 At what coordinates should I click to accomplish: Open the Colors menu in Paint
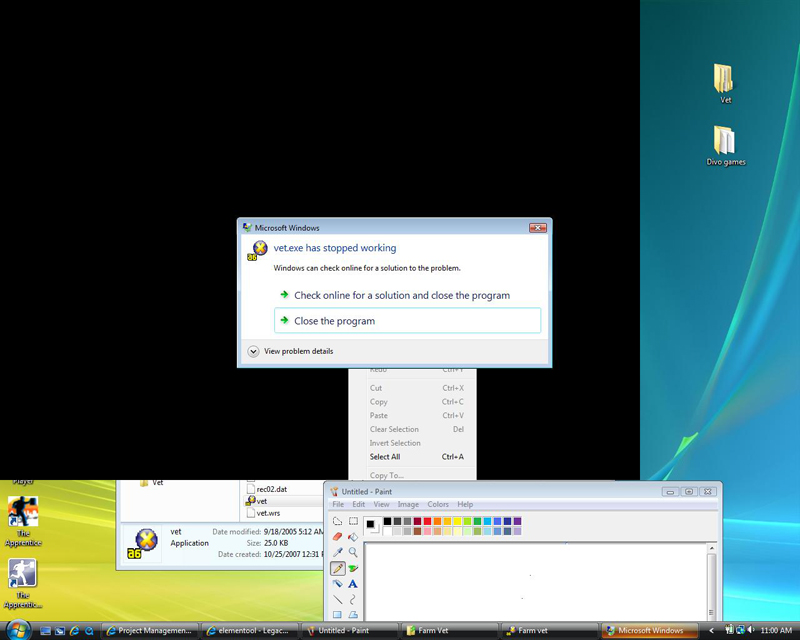coord(438,504)
